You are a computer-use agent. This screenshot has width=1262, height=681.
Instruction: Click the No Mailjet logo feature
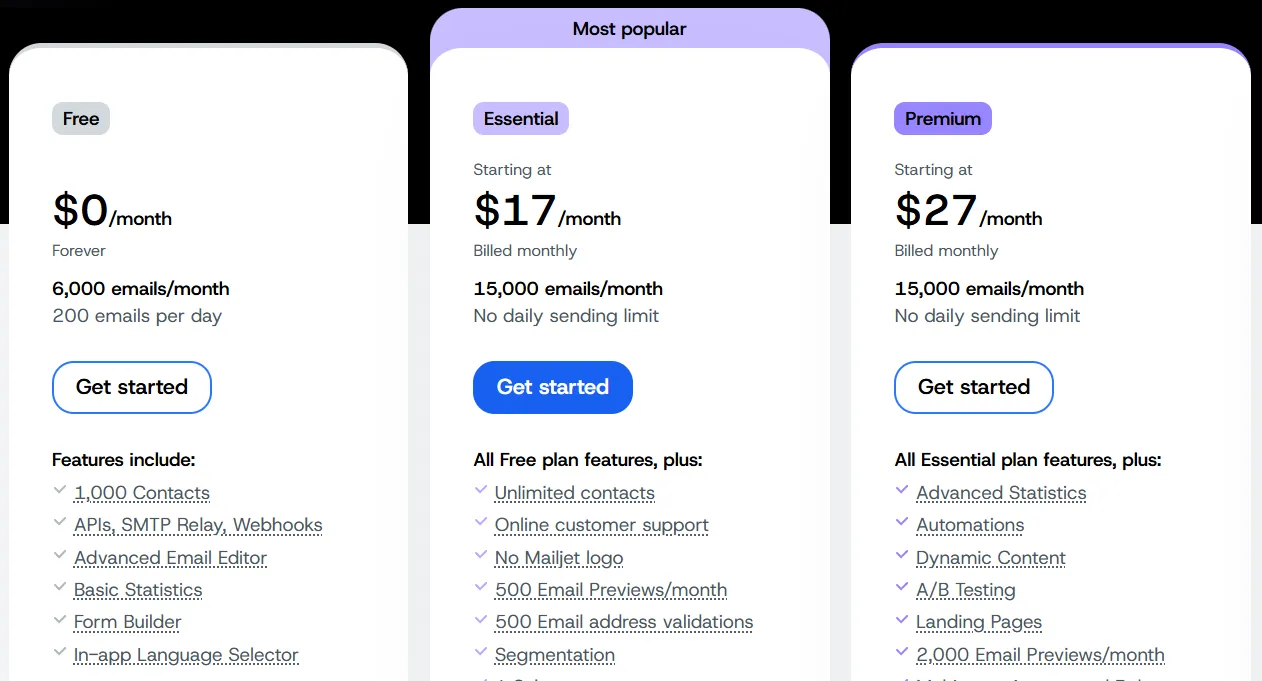click(558, 558)
